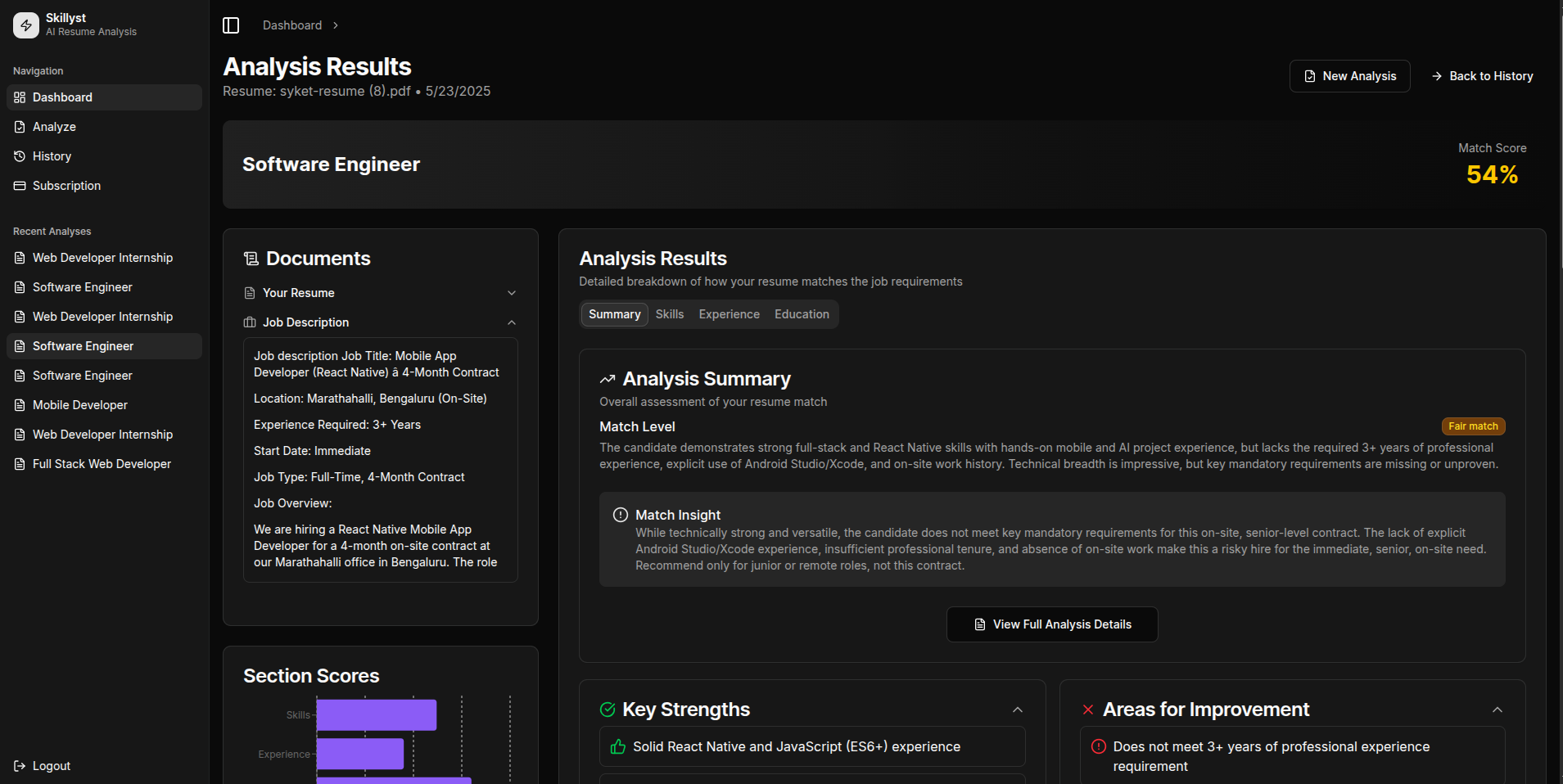Click the red alert icon beside experience requirement
Image resolution: width=1563 pixels, height=784 pixels.
tap(1099, 746)
